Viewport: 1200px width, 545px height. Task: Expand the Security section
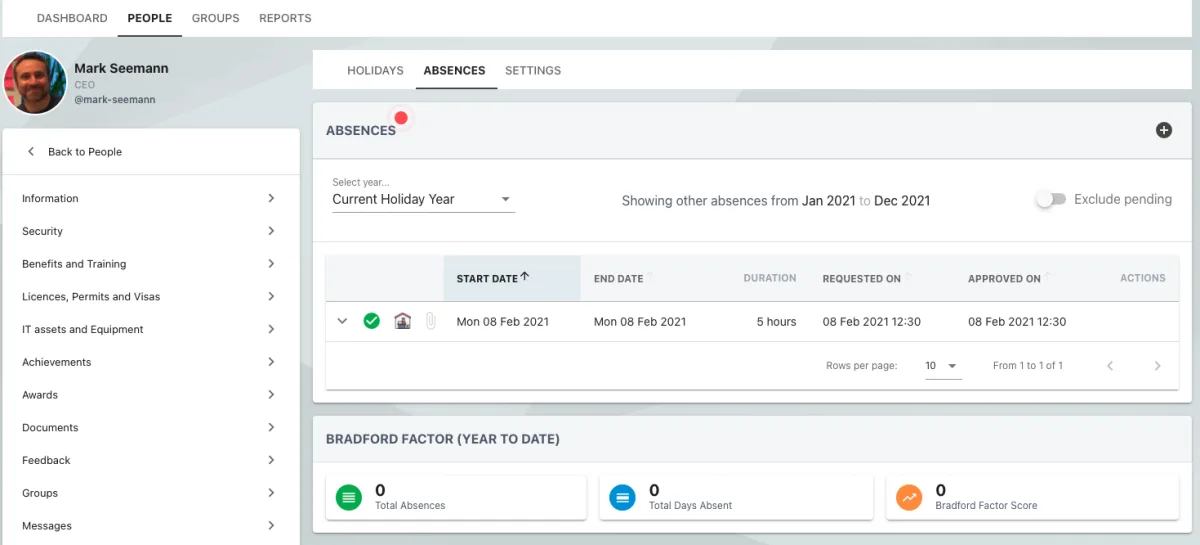coord(149,231)
